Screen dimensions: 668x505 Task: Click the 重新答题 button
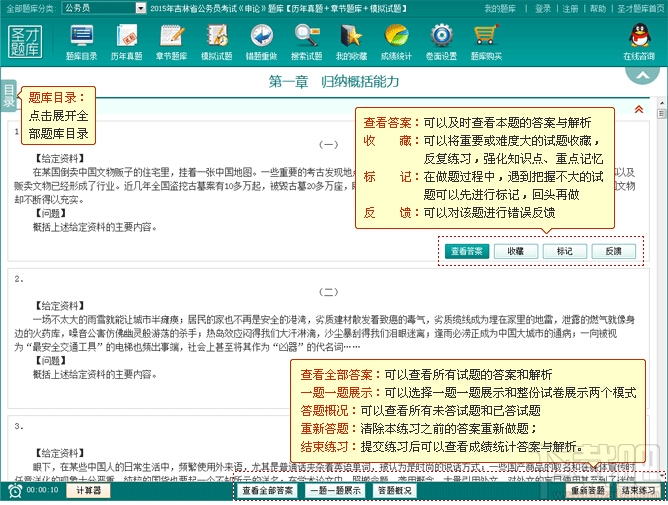click(588, 491)
